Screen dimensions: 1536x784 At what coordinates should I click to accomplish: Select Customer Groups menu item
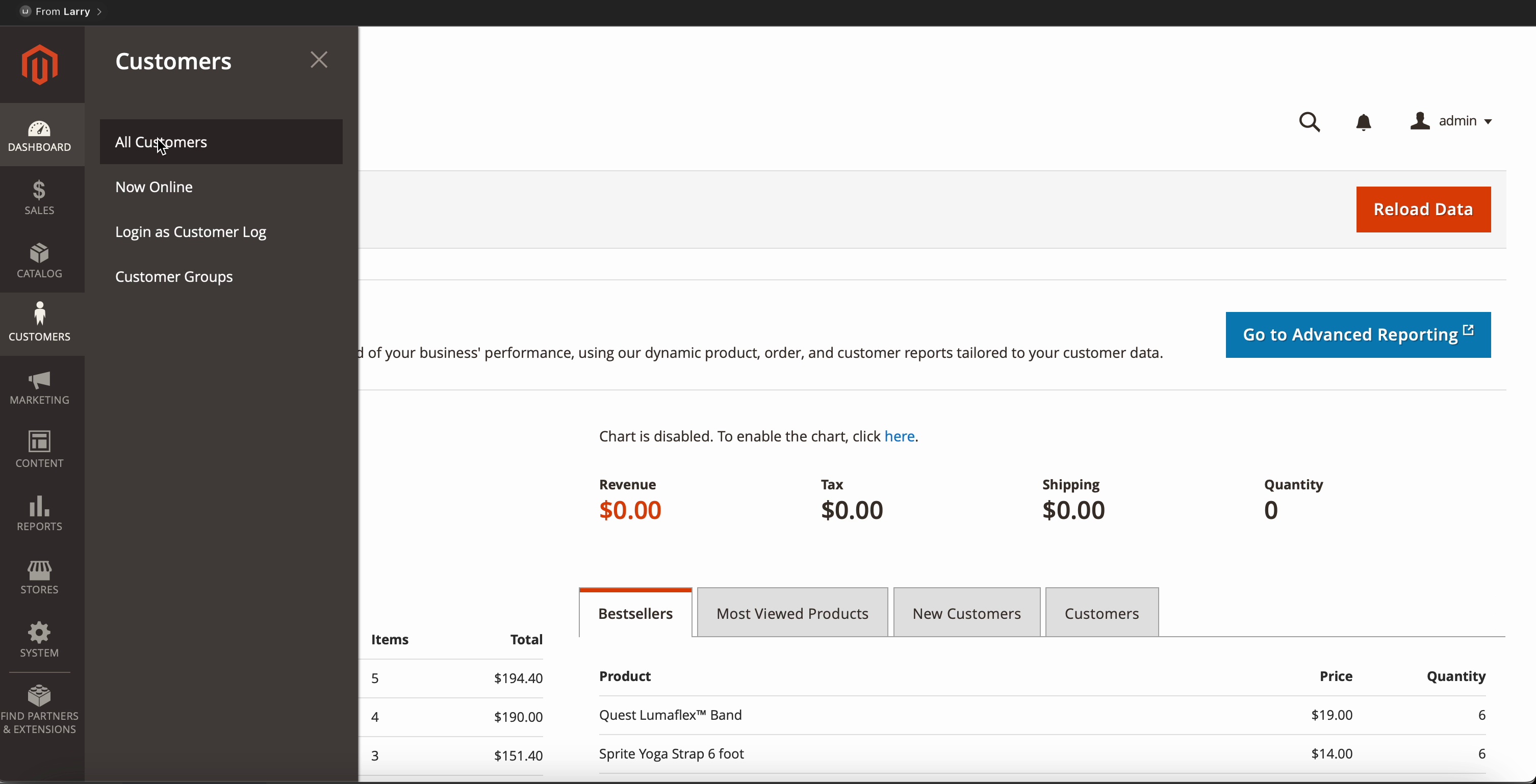pos(174,277)
